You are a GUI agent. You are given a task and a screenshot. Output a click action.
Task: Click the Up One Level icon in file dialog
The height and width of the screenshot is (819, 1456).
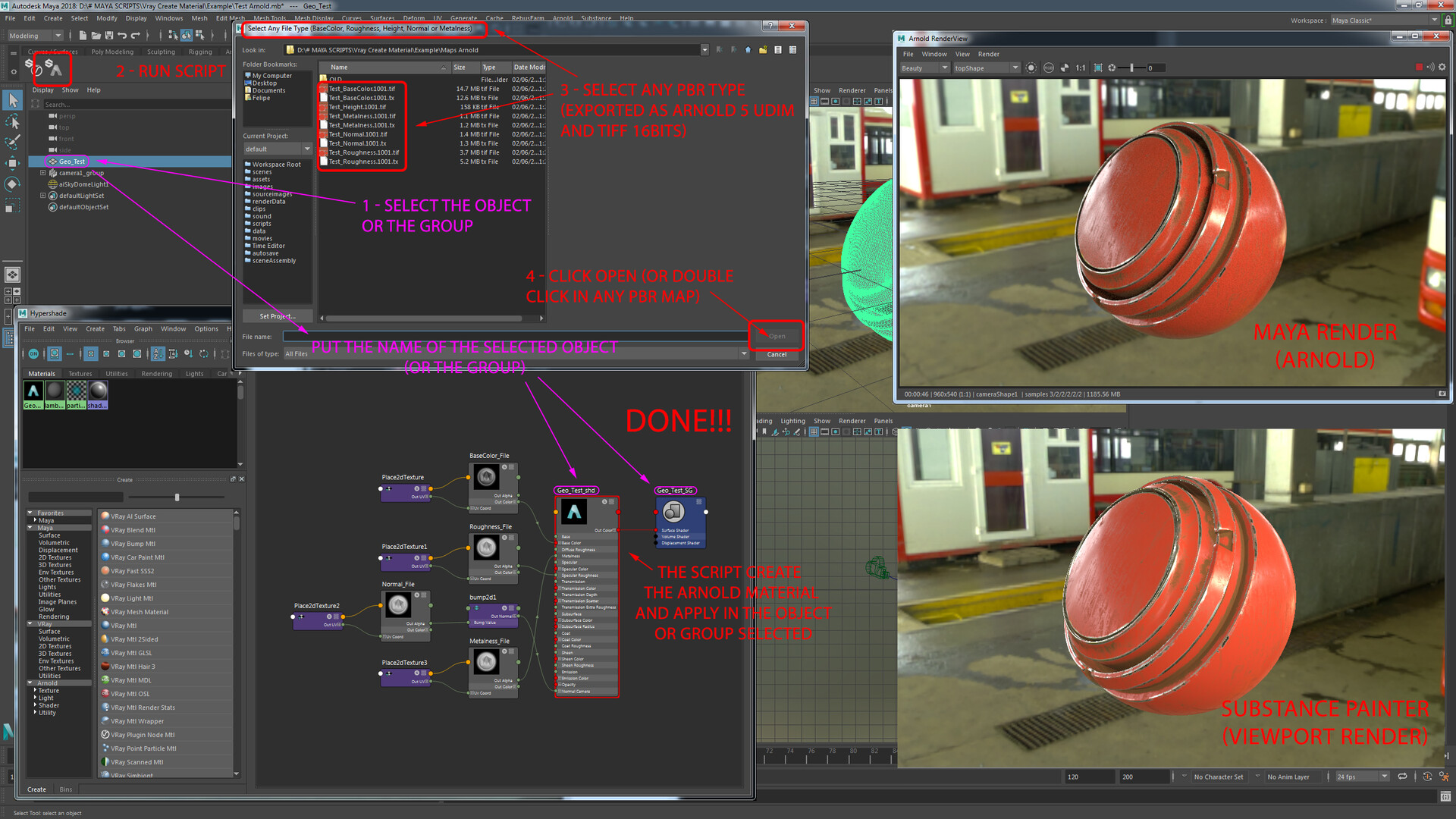[748, 49]
